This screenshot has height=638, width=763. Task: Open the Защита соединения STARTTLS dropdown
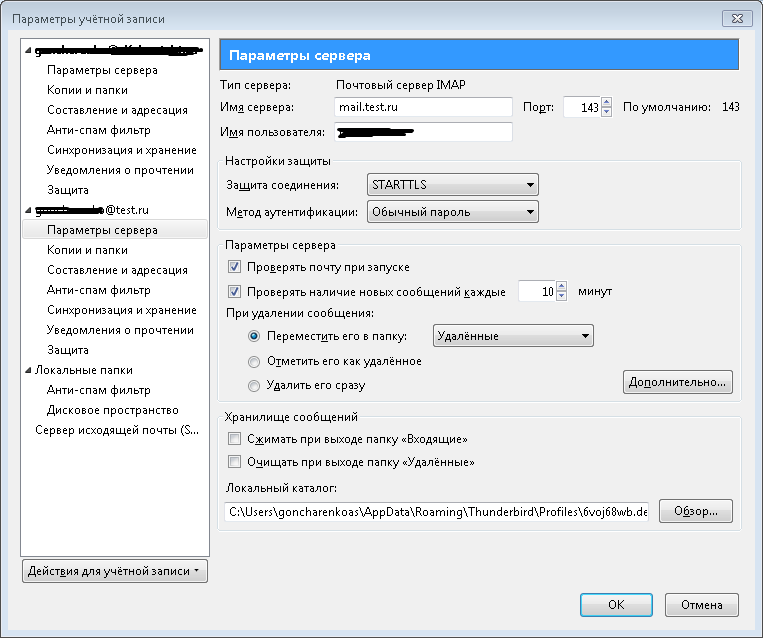point(452,185)
